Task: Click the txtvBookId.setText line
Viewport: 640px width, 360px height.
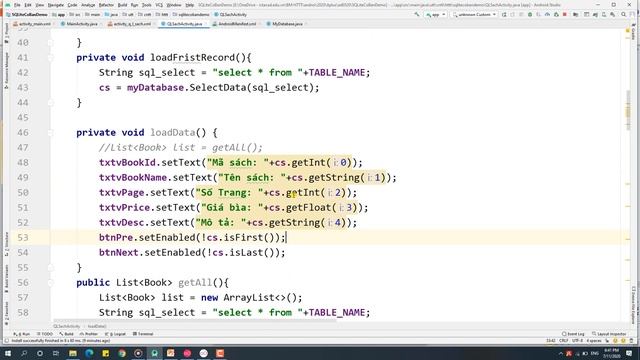Action: point(231,162)
